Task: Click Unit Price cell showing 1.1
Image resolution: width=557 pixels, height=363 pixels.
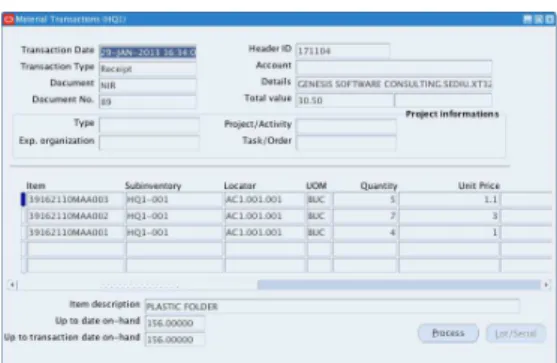Action: pos(449,199)
